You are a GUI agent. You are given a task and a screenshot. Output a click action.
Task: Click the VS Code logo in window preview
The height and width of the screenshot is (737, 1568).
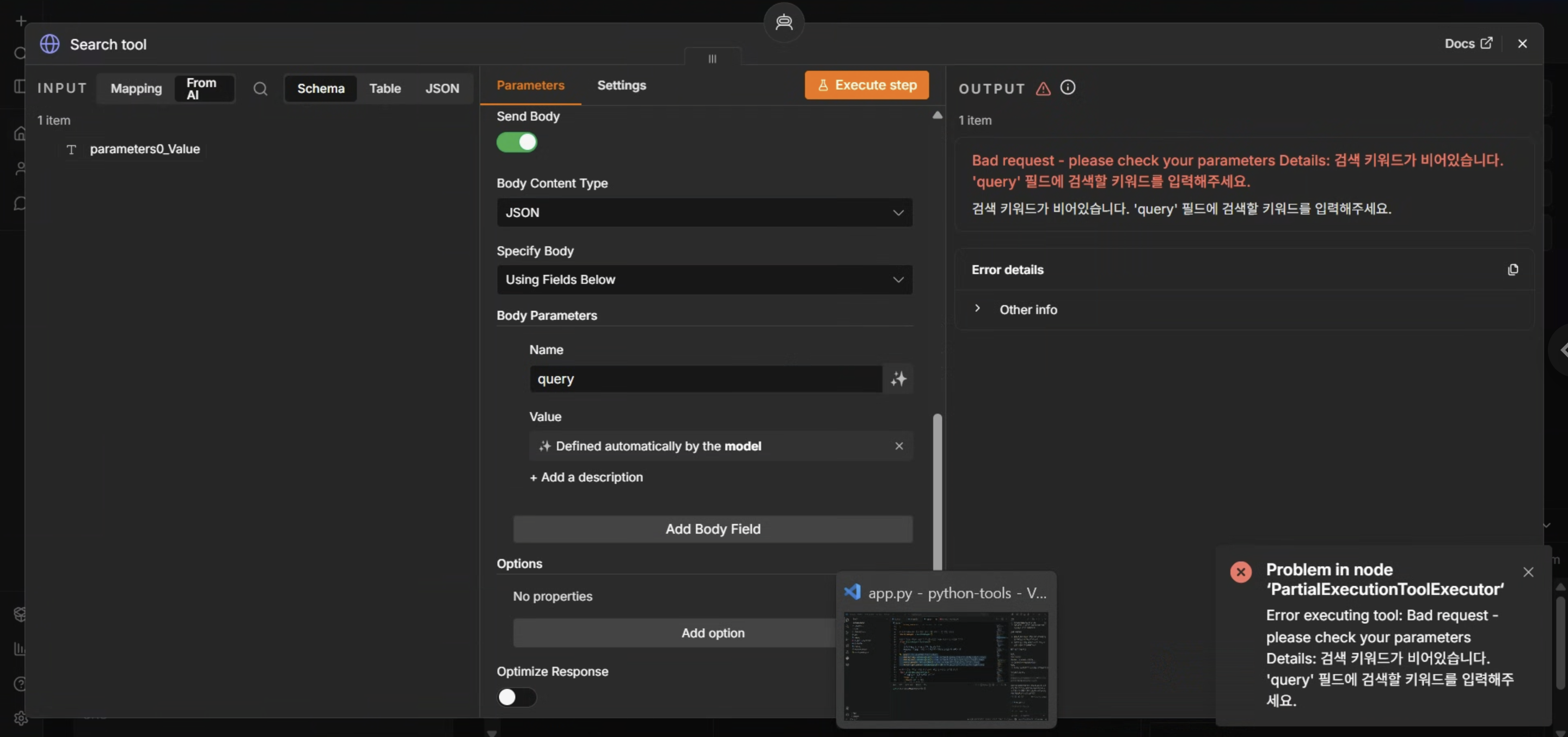coord(852,592)
